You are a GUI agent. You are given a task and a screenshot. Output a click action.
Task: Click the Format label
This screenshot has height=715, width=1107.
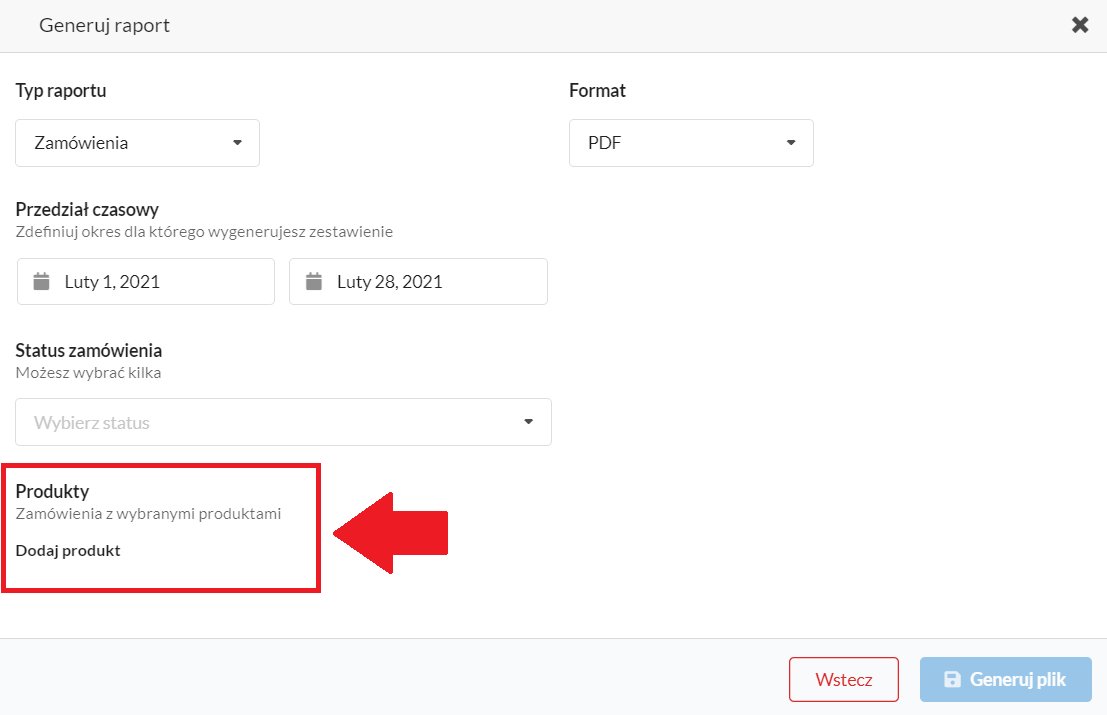pyautogui.click(x=597, y=90)
